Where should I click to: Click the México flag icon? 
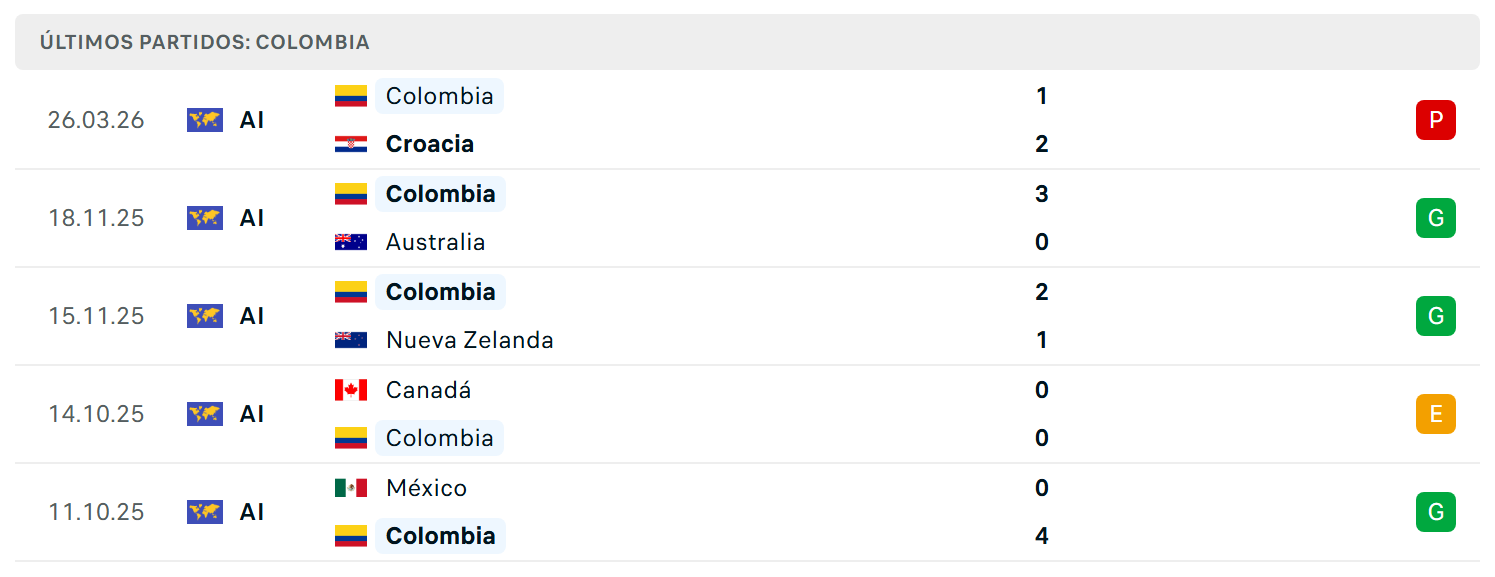tap(351, 488)
